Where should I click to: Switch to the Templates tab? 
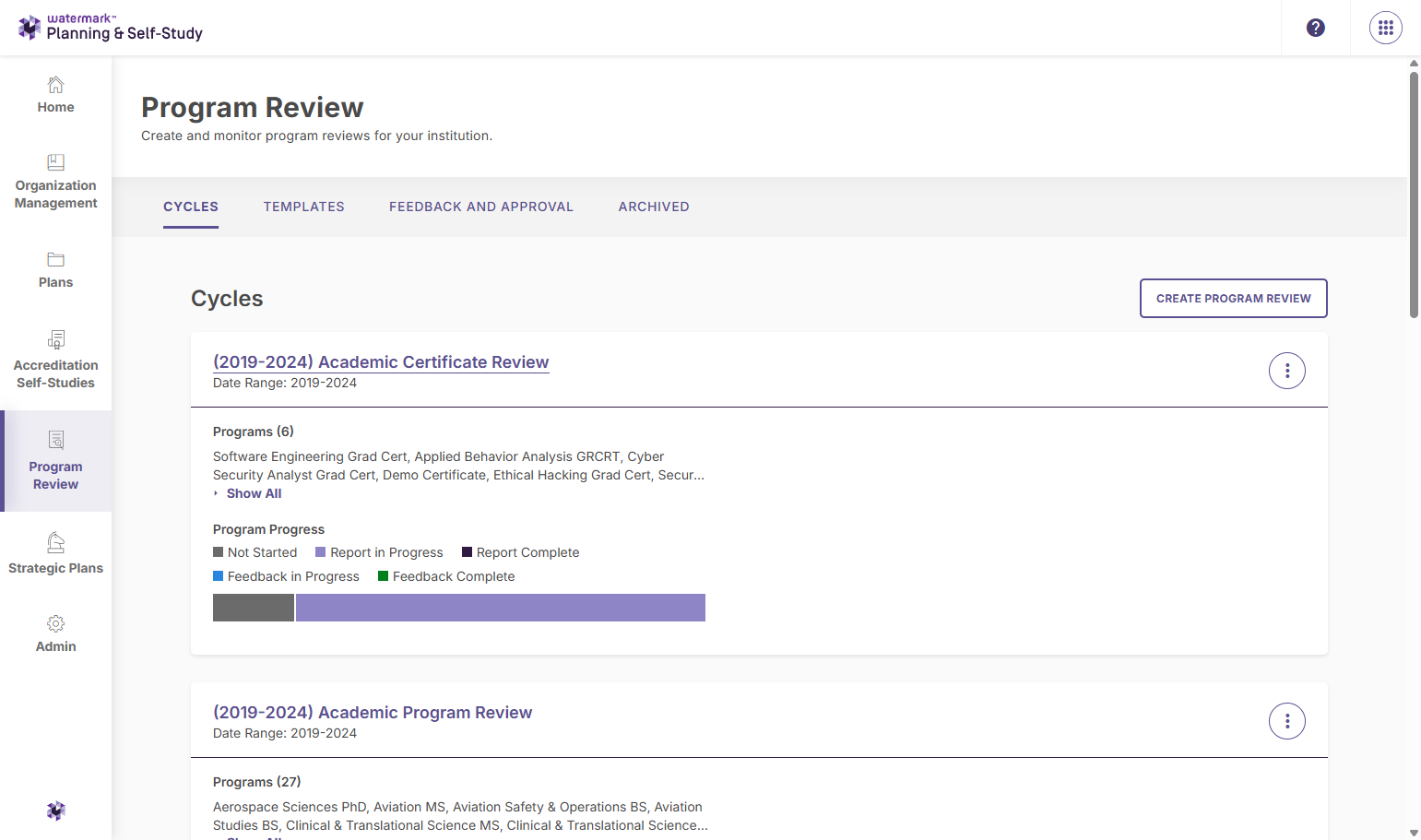(304, 207)
